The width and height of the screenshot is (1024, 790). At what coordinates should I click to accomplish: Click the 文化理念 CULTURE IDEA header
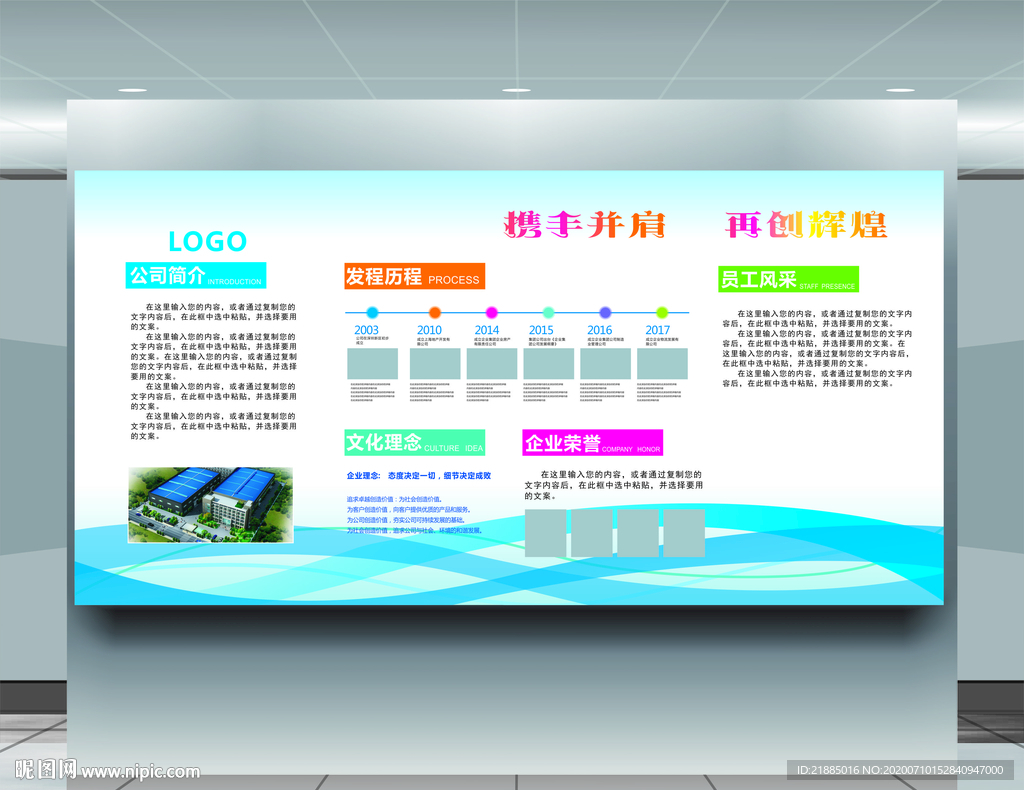tap(415, 442)
